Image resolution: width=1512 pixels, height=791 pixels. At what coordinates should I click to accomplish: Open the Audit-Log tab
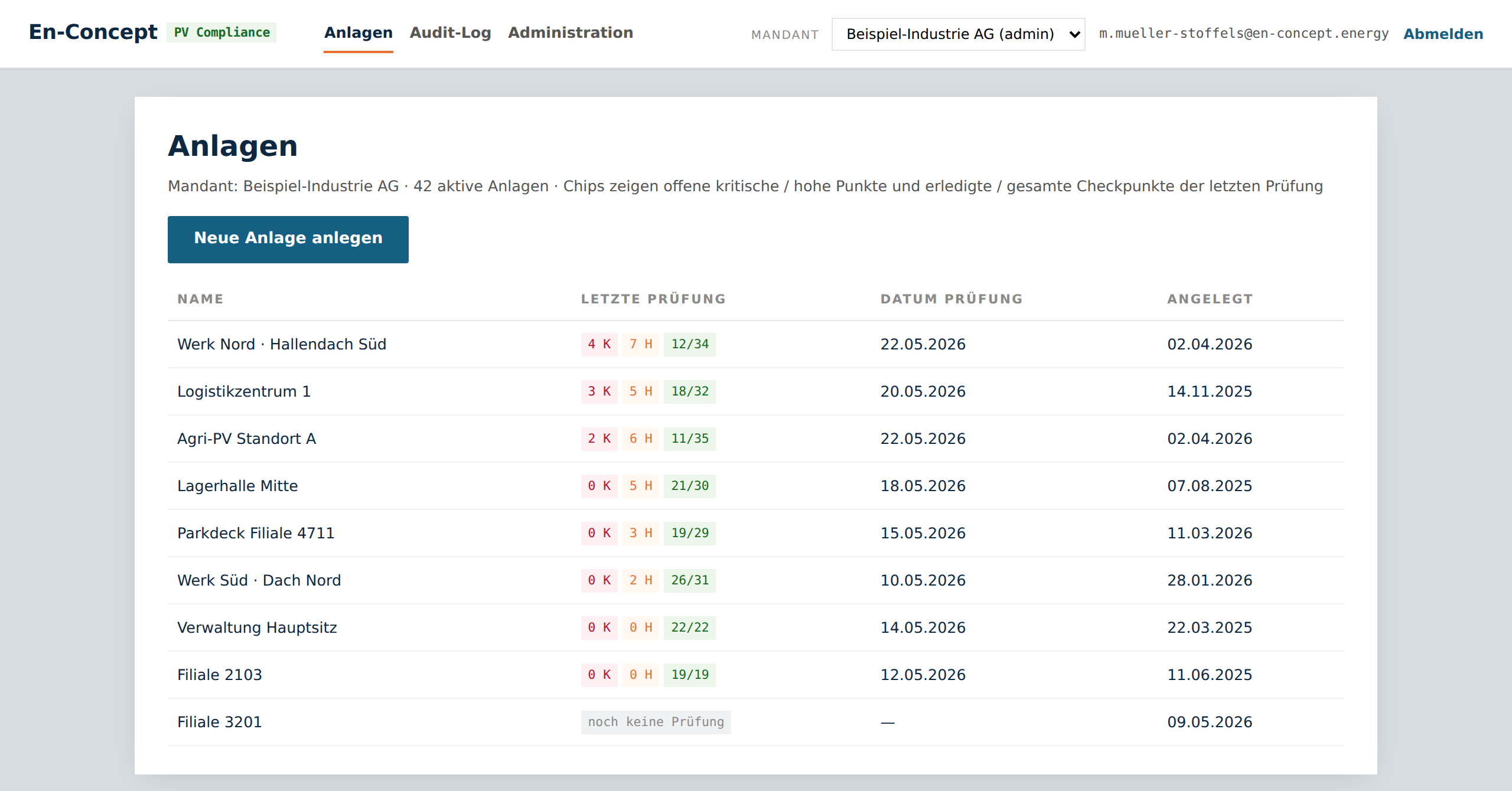click(x=451, y=32)
